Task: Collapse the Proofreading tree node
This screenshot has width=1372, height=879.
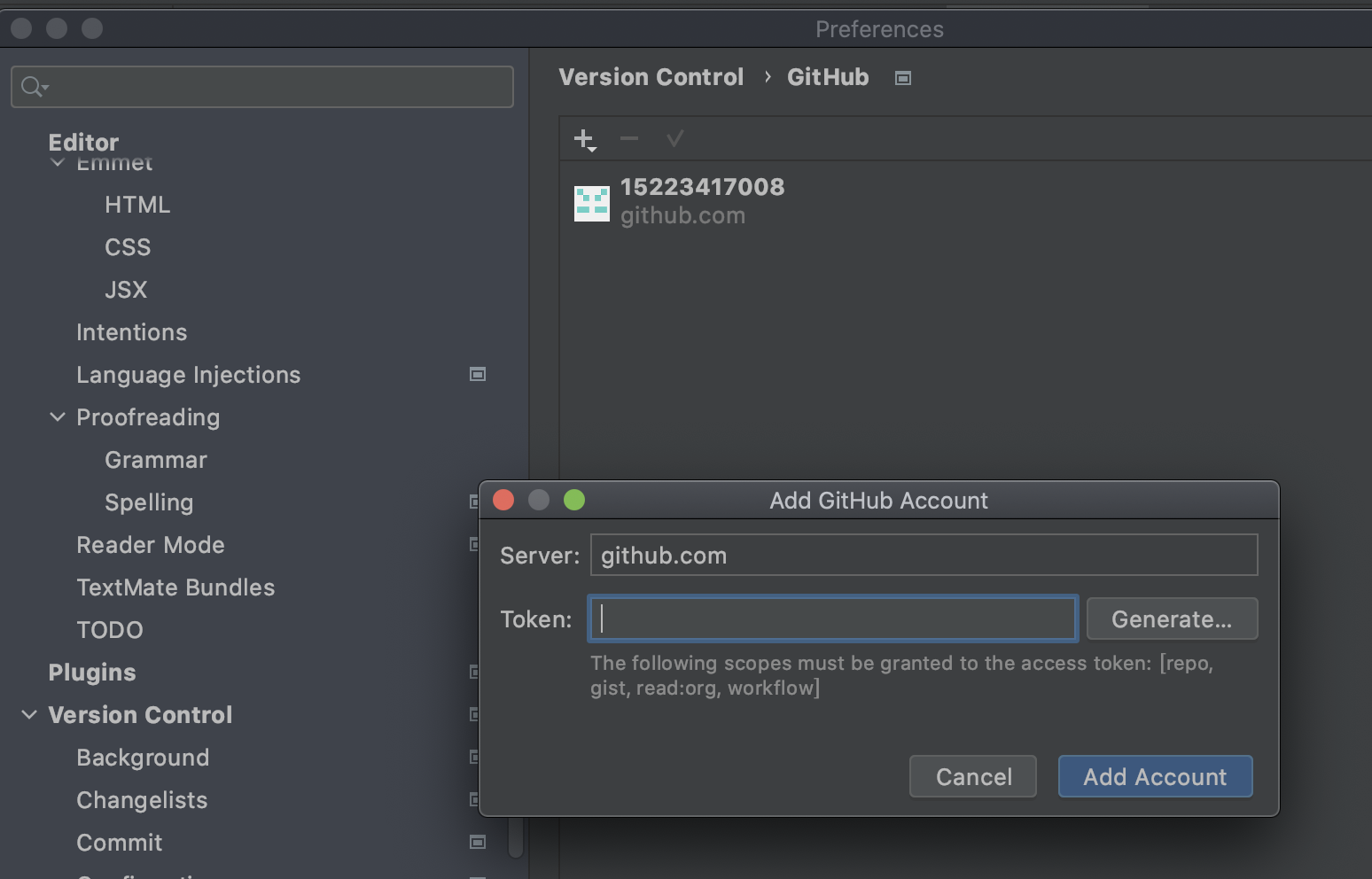Action: coord(58,417)
